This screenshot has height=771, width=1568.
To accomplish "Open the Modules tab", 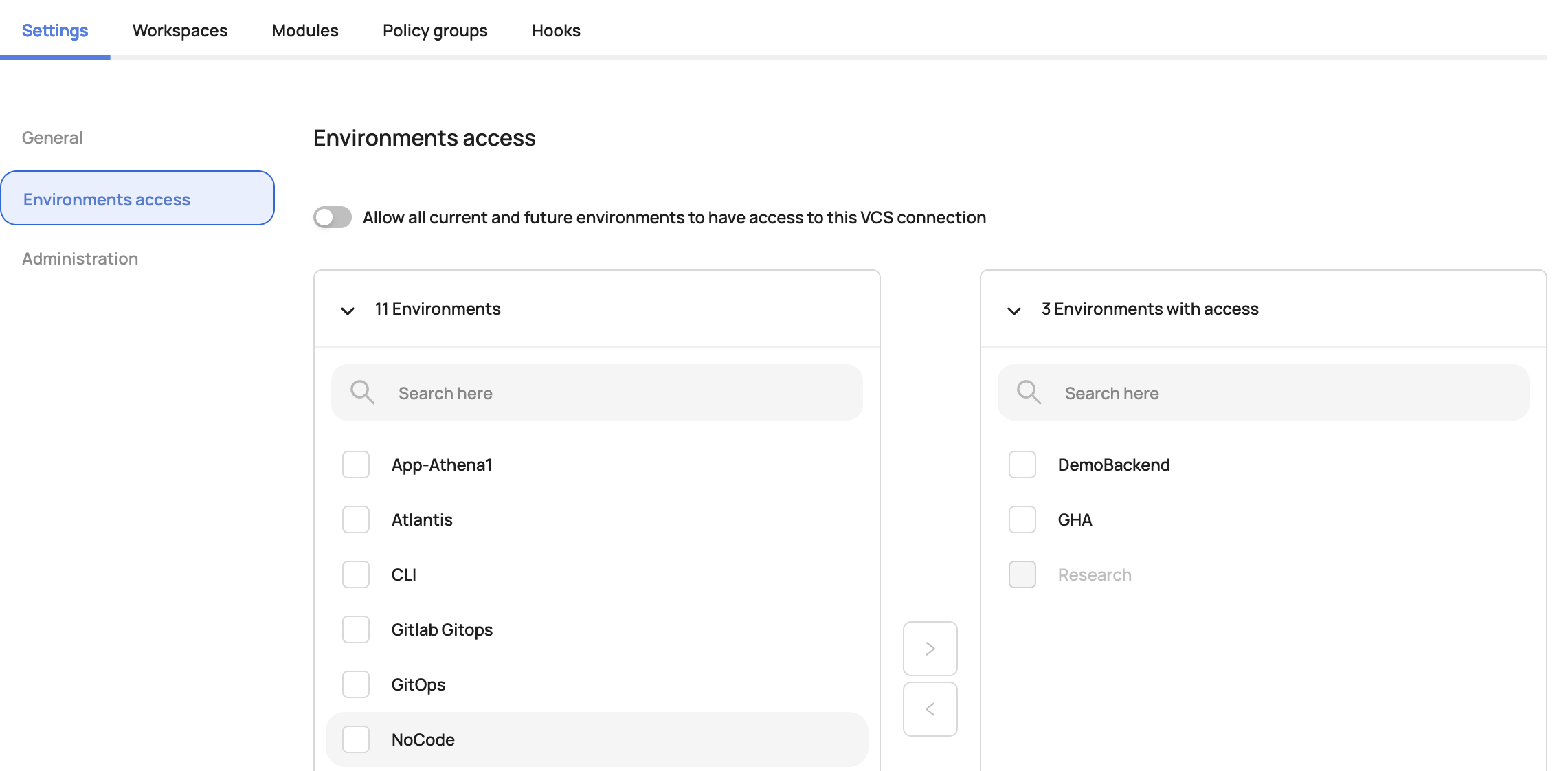I will [x=305, y=31].
